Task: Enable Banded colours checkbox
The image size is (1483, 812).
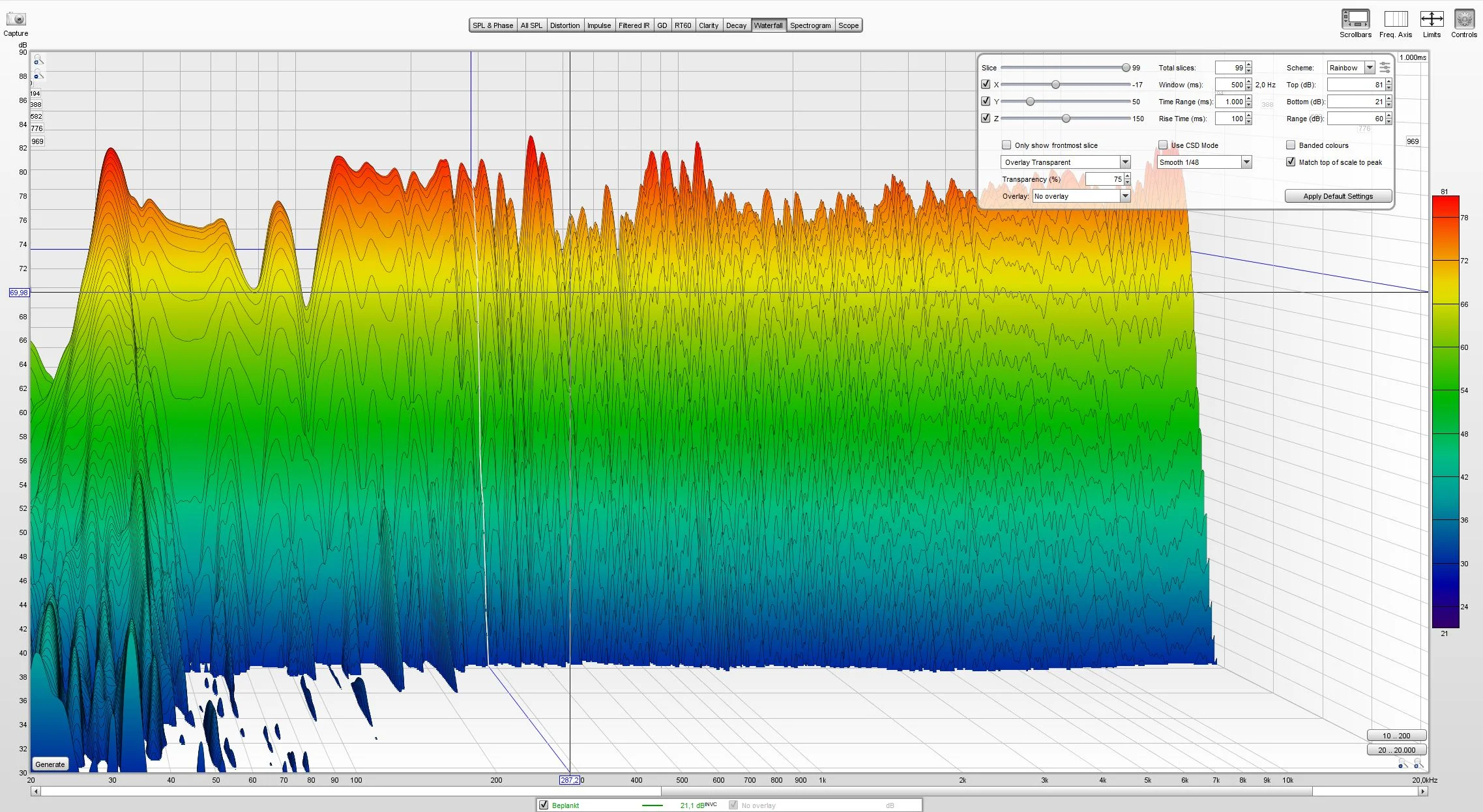Action: coord(1291,145)
